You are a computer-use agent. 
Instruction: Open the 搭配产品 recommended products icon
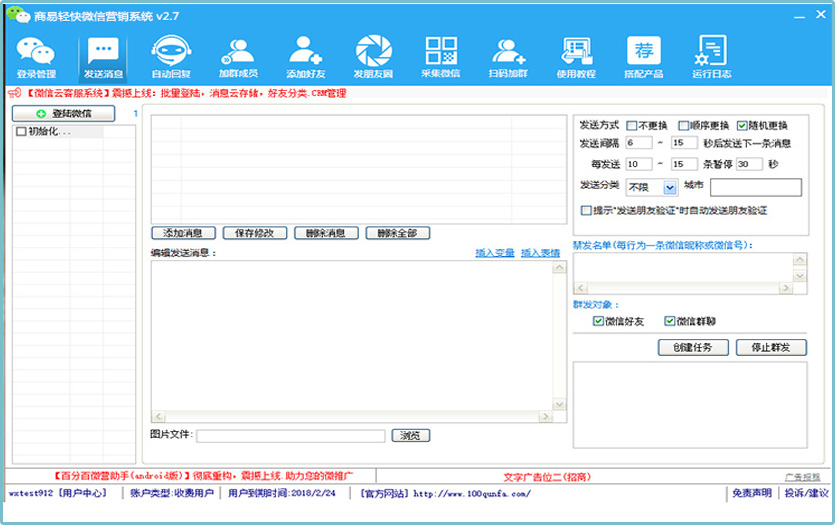[644, 58]
